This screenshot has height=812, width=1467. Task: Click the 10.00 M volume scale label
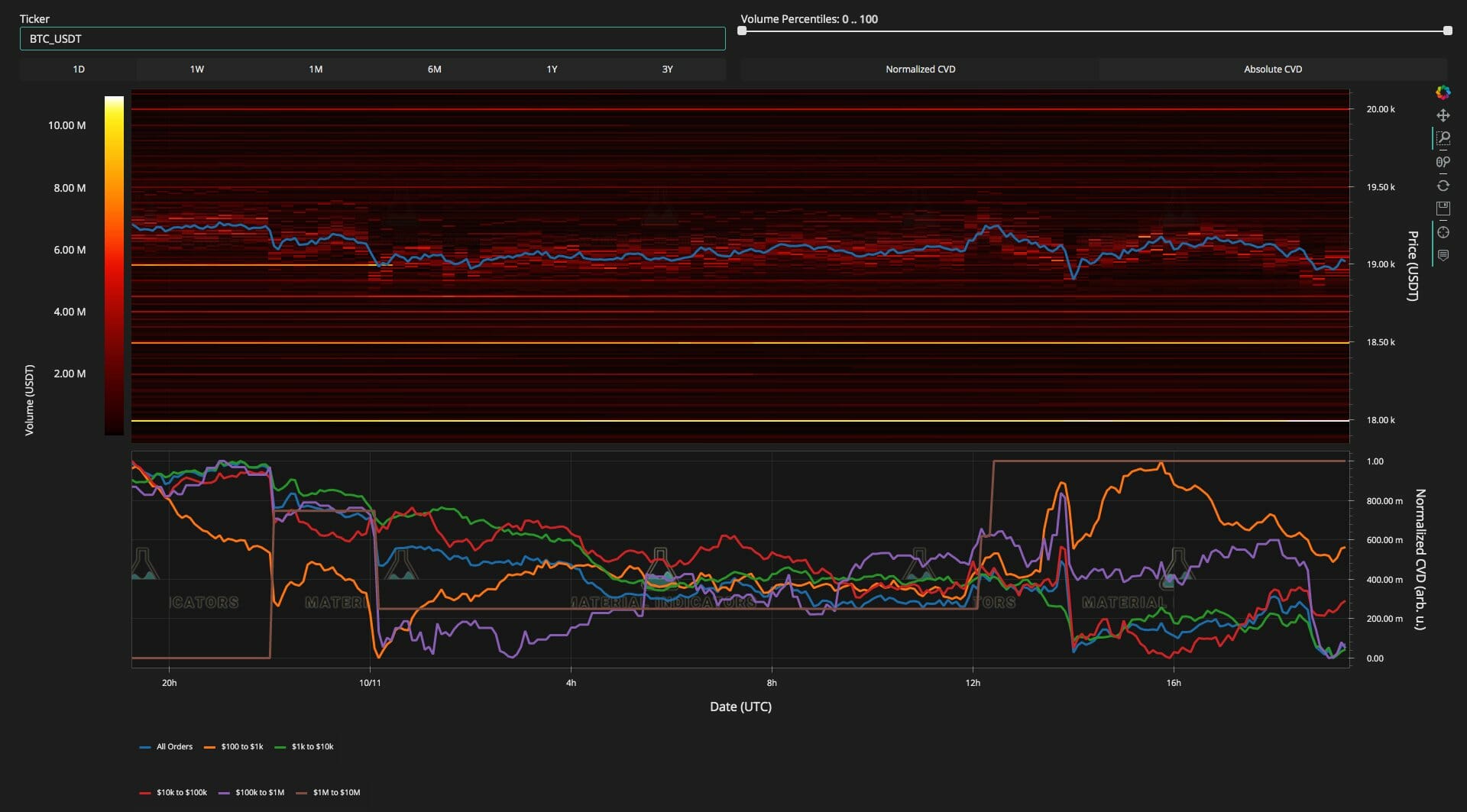pyautogui.click(x=66, y=125)
